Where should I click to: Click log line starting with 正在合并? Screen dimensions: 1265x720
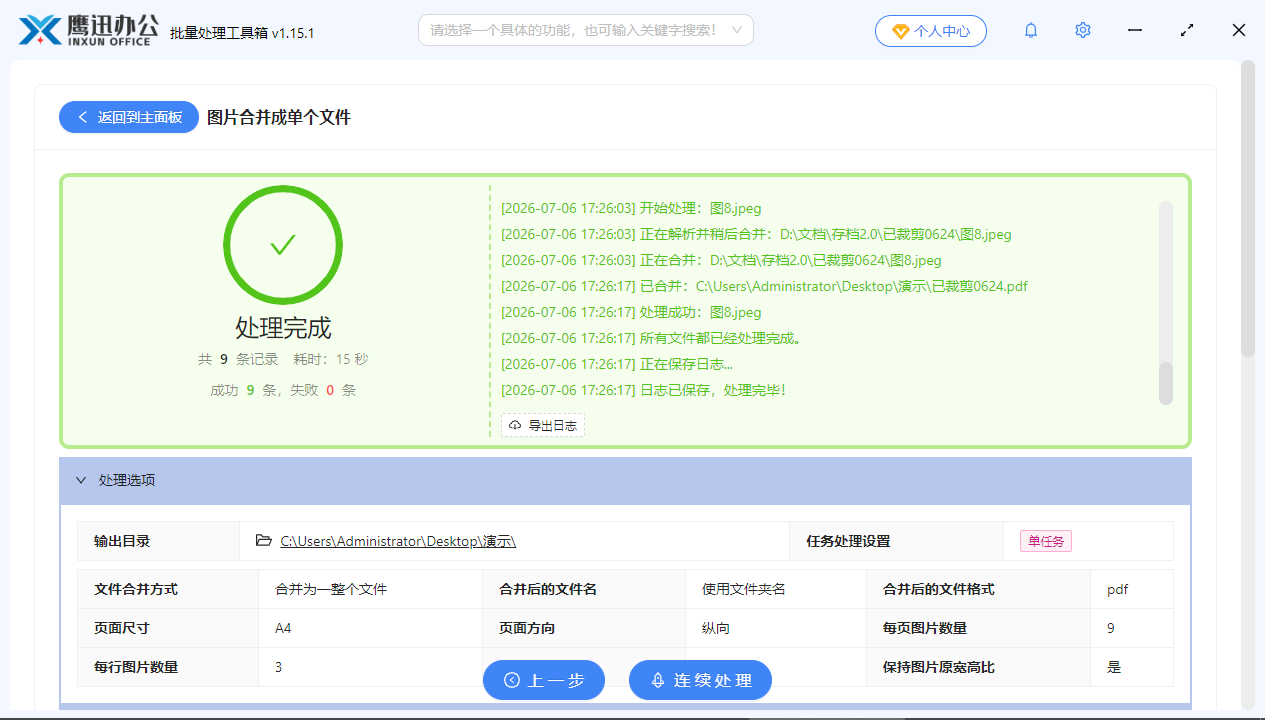(x=721, y=260)
